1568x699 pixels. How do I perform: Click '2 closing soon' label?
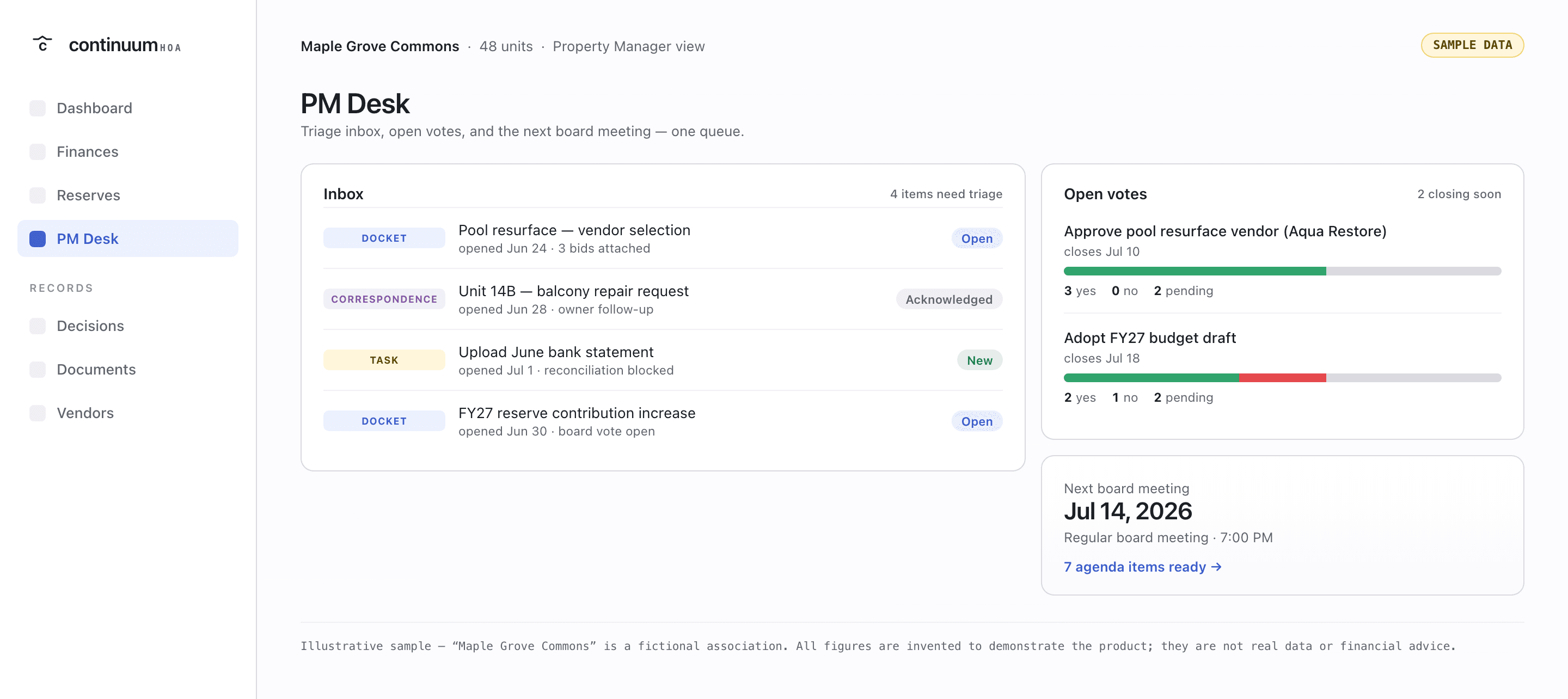[1459, 194]
